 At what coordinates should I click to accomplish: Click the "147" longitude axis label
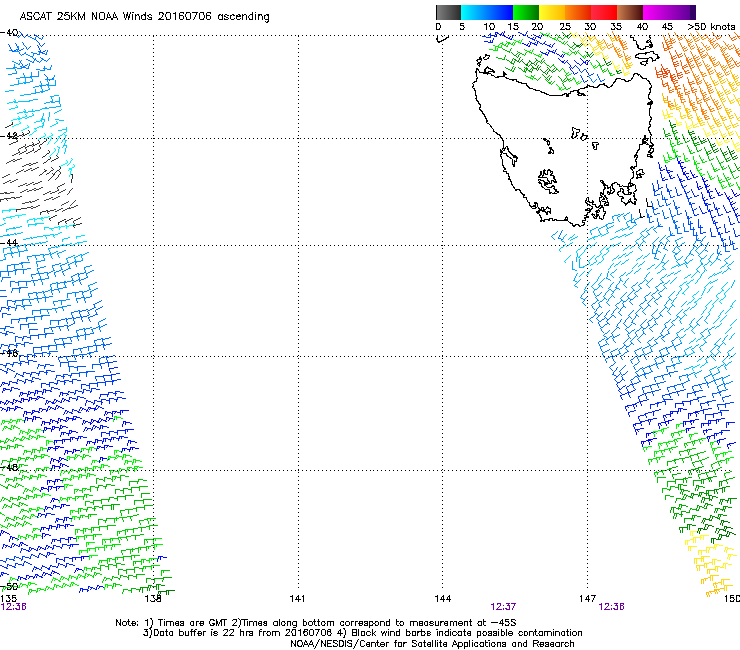coord(588,599)
